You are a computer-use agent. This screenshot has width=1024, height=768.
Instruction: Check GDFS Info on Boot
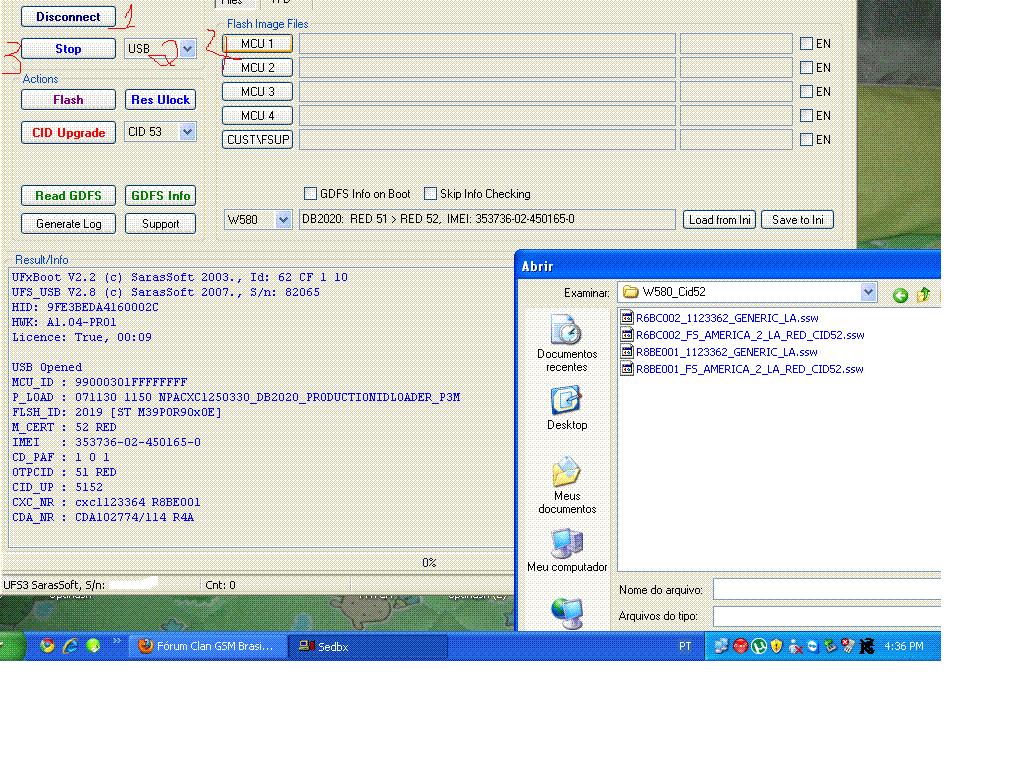click(310, 194)
